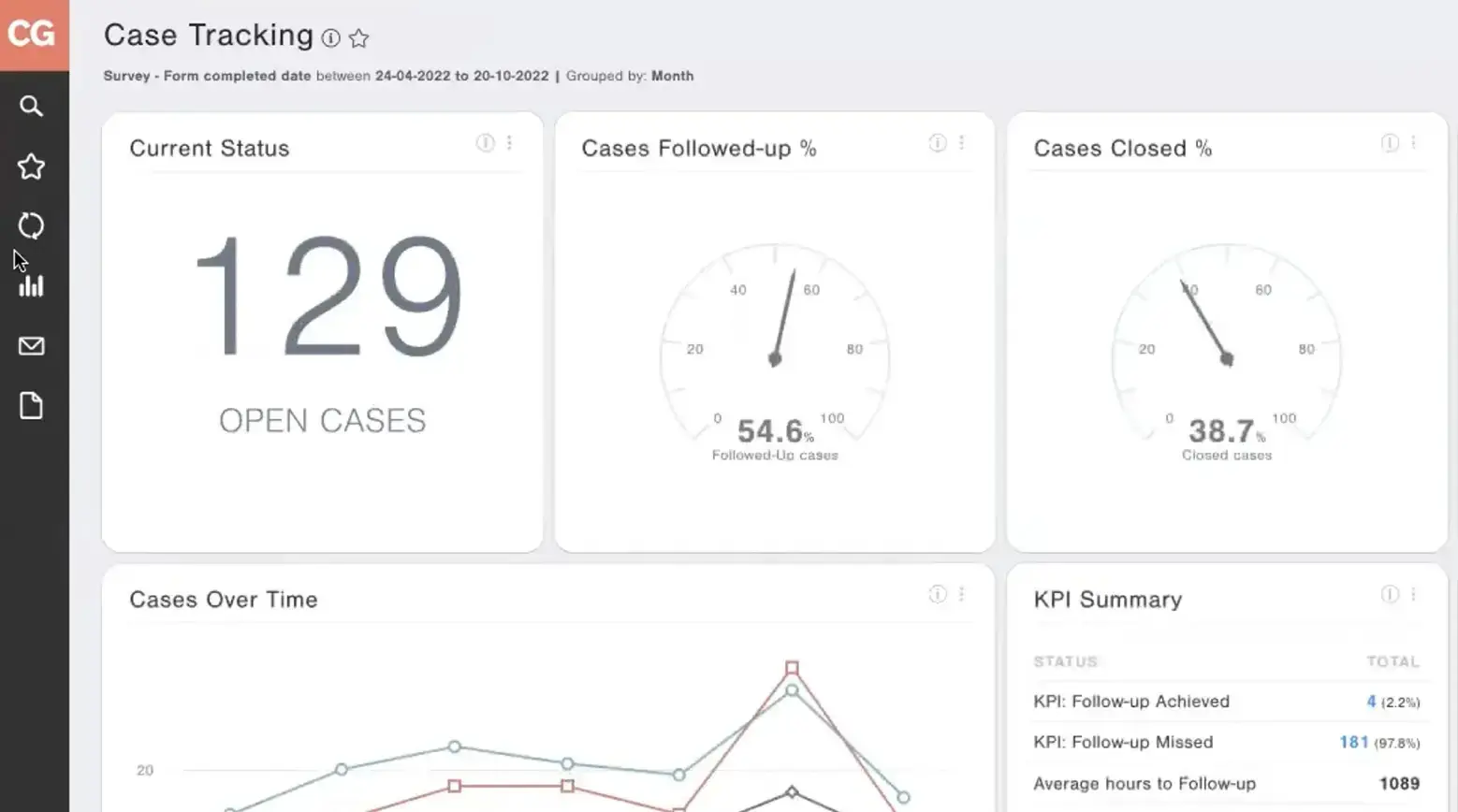Show info for Current Status card
This screenshot has width=1458, height=812.
(485, 142)
